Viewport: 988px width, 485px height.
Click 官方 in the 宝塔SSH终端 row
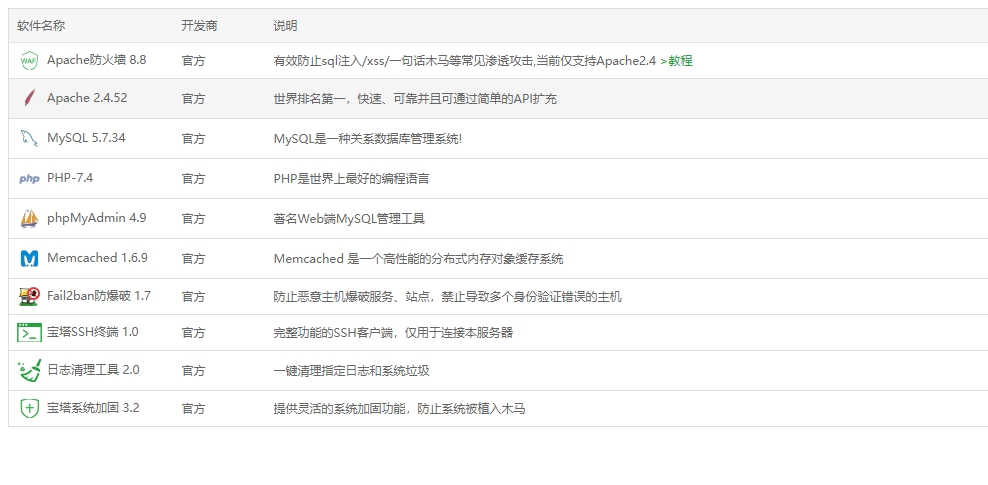[x=193, y=333]
